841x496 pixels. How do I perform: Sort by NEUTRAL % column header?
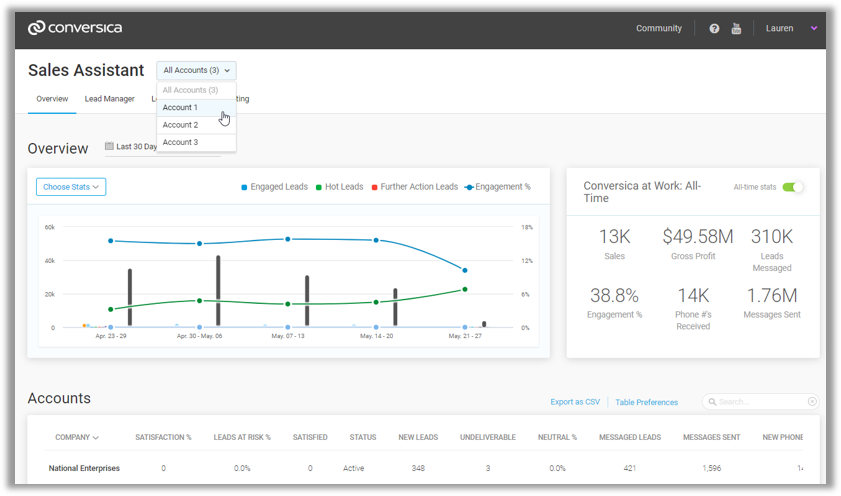click(557, 437)
